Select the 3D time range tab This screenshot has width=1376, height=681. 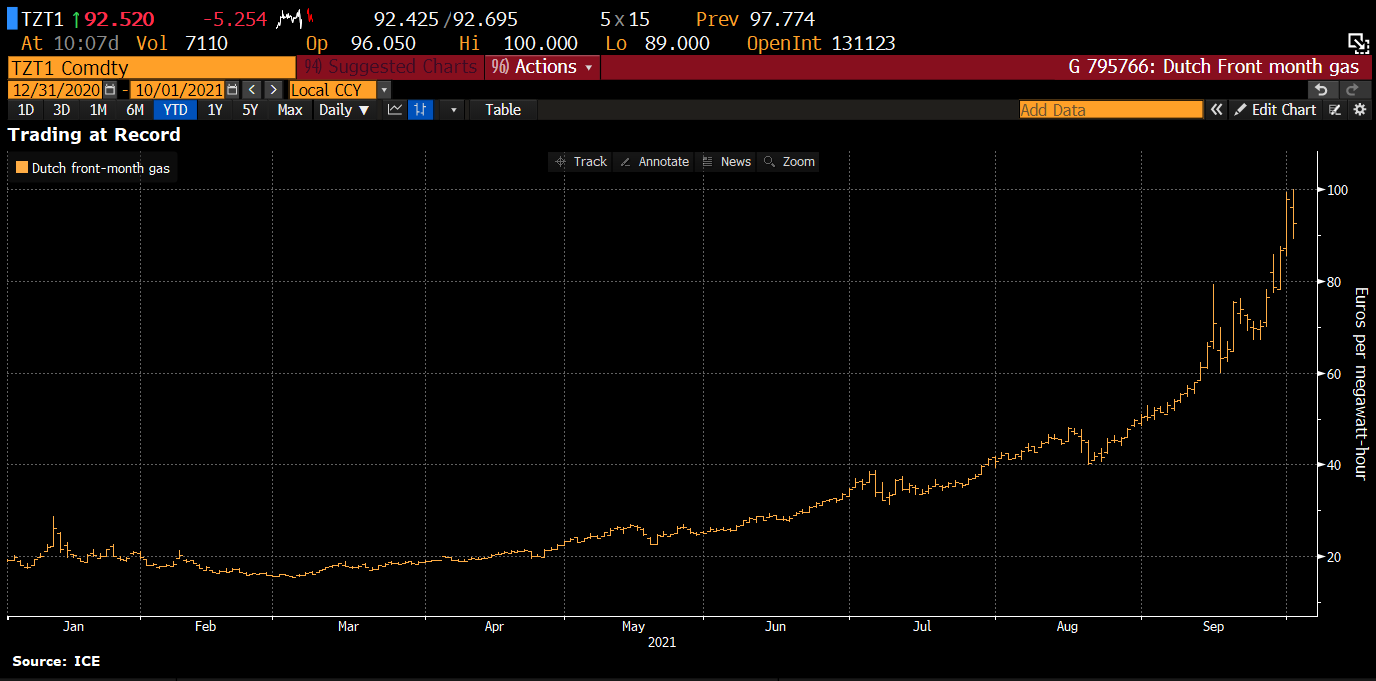pos(62,110)
